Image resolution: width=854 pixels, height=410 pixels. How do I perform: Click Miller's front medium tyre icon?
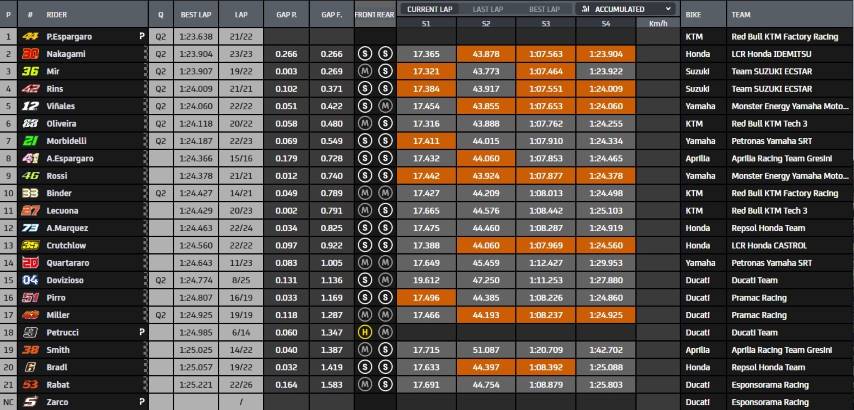tap(364, 315)
